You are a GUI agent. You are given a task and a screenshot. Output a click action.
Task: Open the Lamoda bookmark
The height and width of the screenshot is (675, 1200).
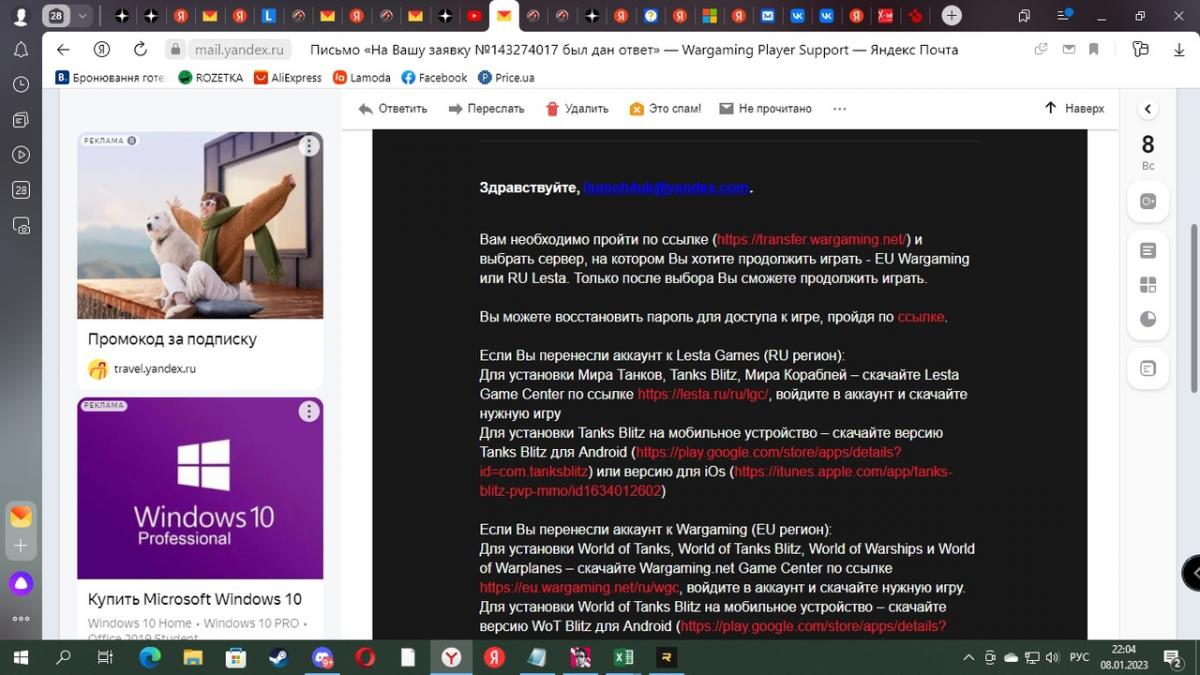point(362,77)
